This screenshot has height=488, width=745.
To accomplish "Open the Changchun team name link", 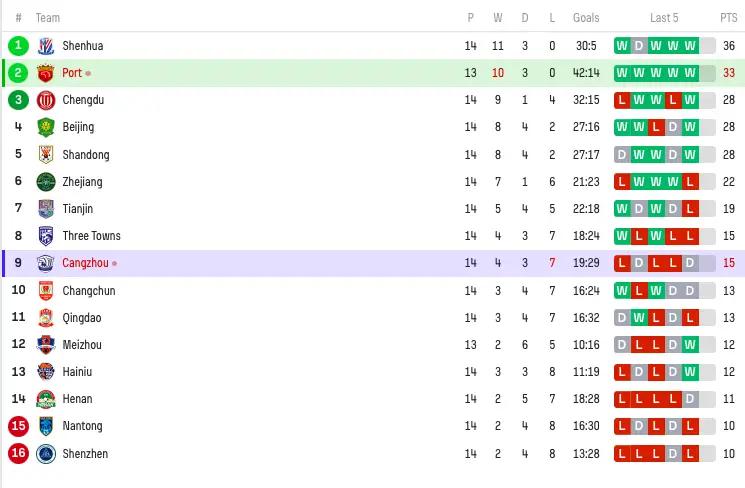I will click(x=89, y=291).
